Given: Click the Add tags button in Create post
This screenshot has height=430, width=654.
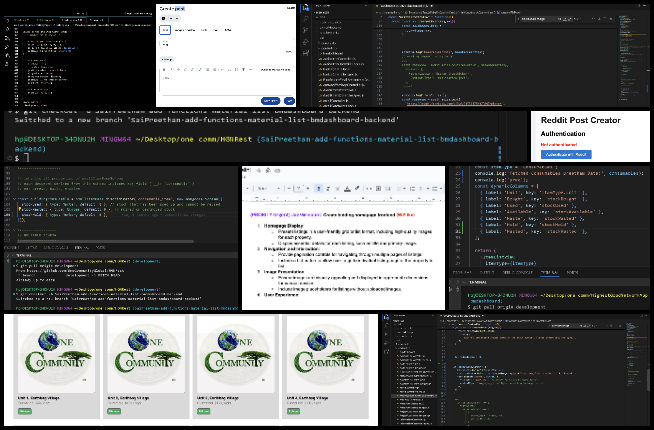Looking at the screenshot, I should [x=167, y=59].
